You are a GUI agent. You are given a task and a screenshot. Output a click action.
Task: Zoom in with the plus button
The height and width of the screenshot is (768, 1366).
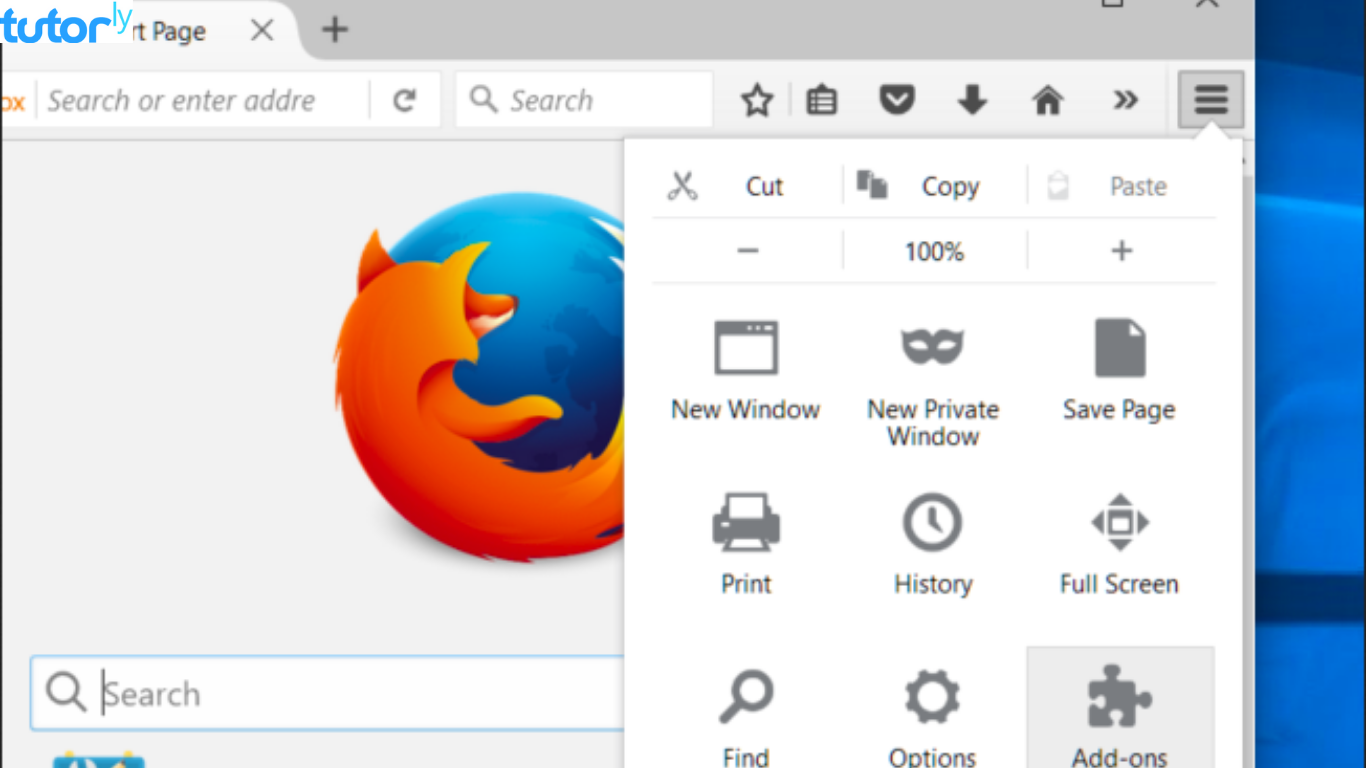(1122, 250)
